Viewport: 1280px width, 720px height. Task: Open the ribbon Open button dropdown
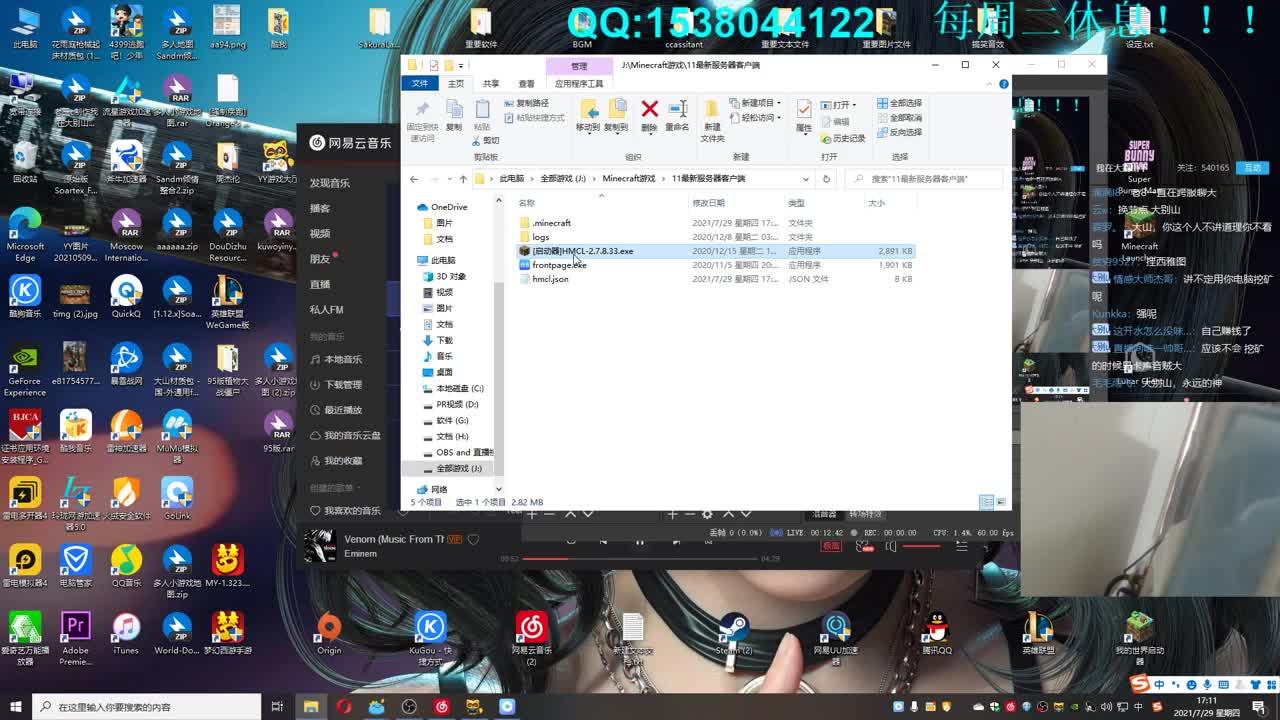(x=840, y=104)
